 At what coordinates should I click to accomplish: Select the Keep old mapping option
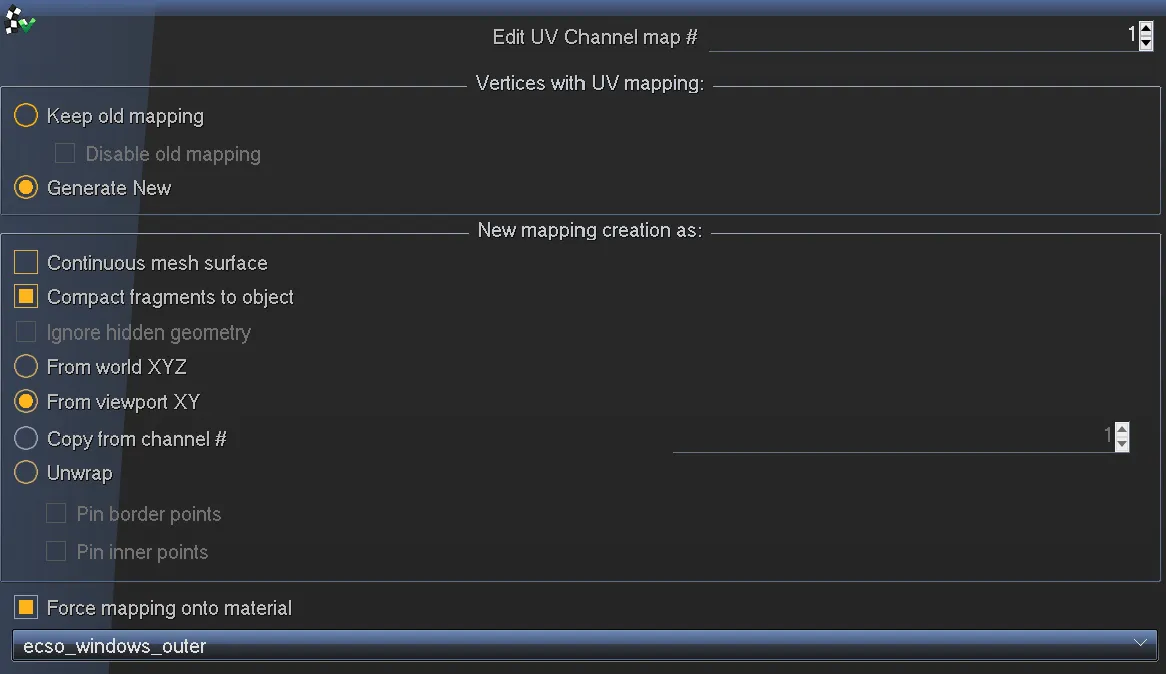[x=26, y=116]
